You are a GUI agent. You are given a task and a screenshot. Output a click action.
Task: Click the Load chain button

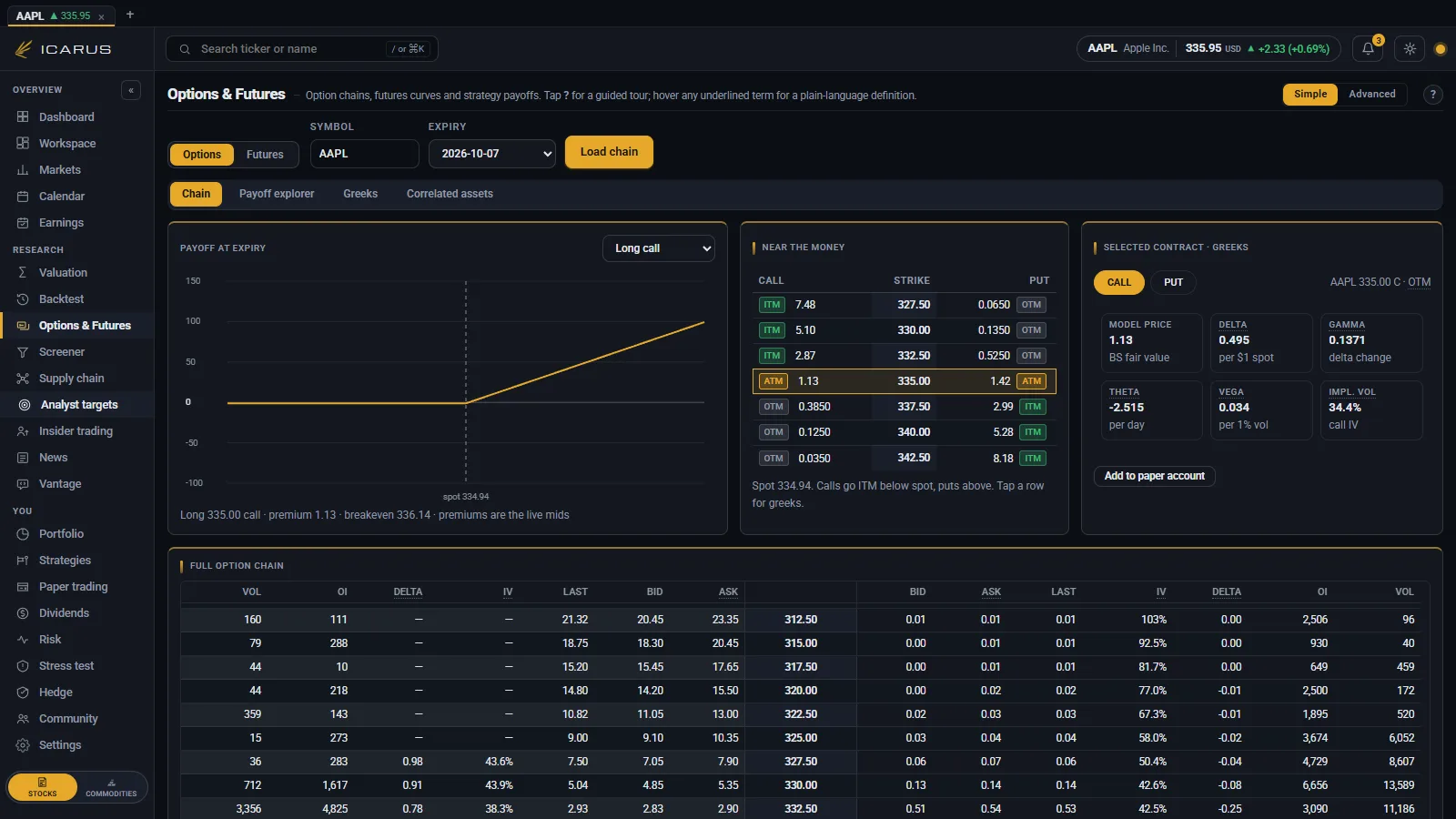click(x=609, y=152)
